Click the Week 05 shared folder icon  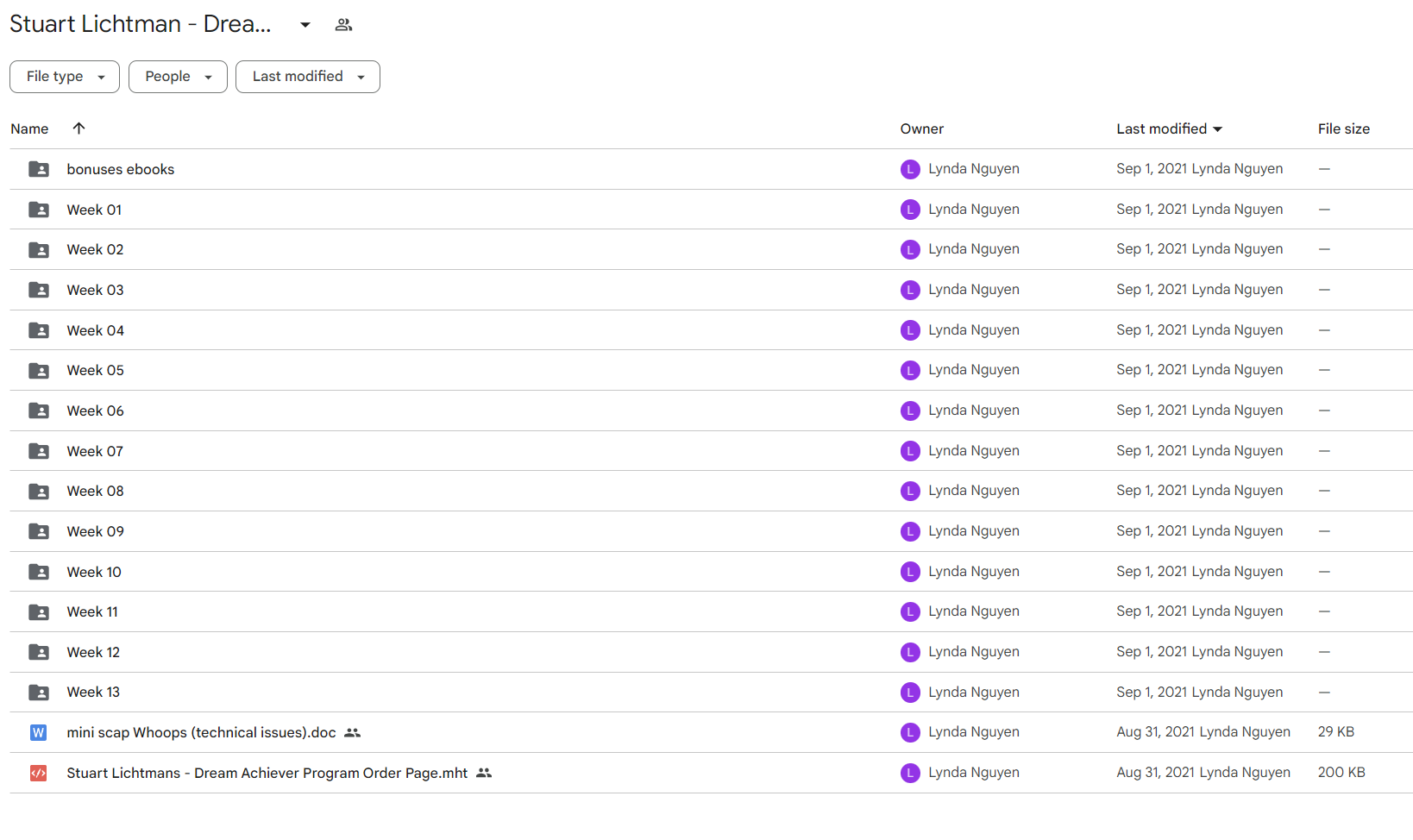click(x=39, y=371)
